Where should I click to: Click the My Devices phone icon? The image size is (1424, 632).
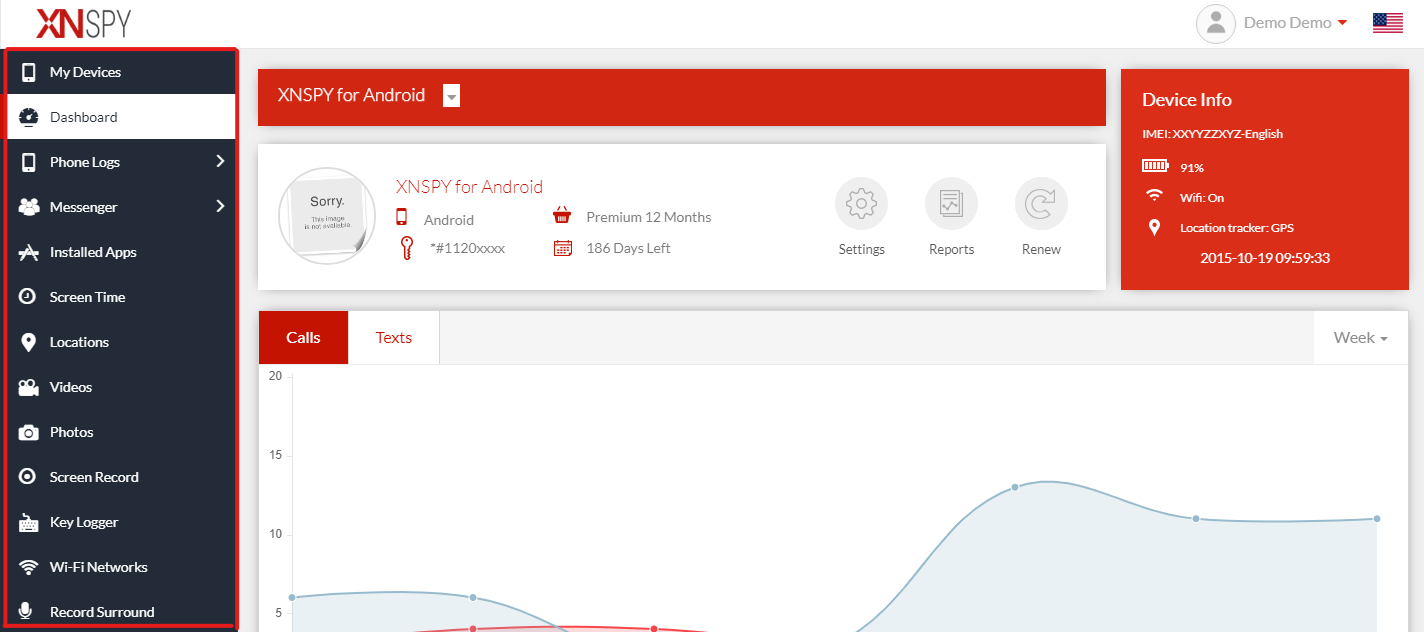[x=29, y=72]
